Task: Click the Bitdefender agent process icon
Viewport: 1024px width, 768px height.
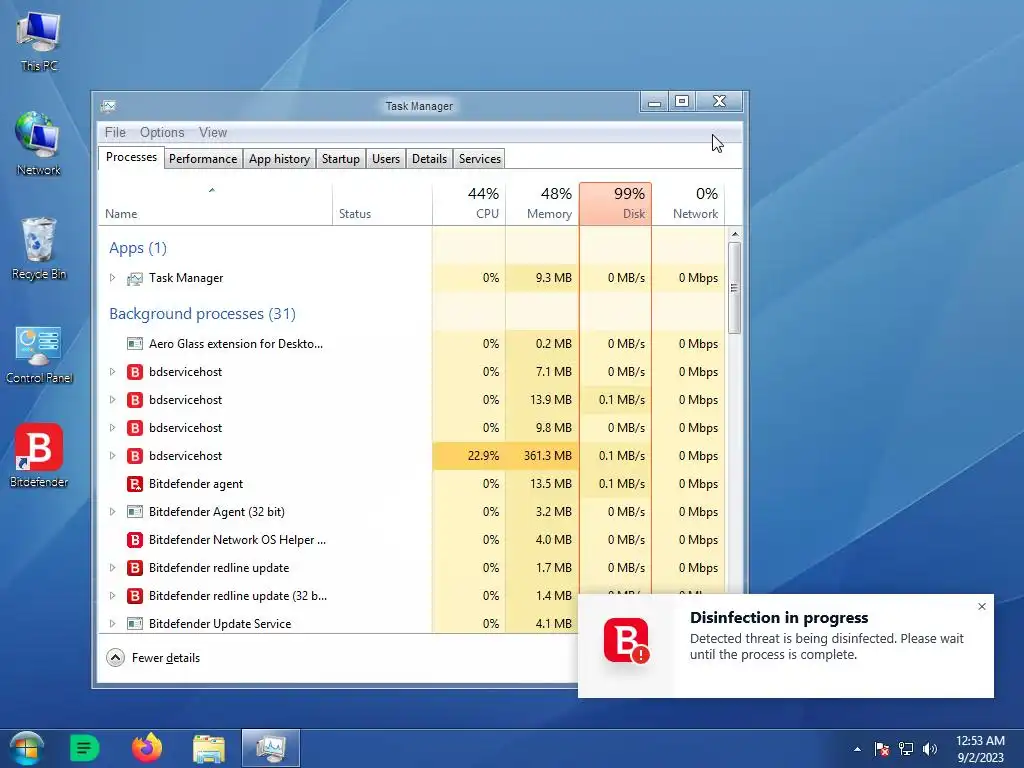Action: [135, 484]
